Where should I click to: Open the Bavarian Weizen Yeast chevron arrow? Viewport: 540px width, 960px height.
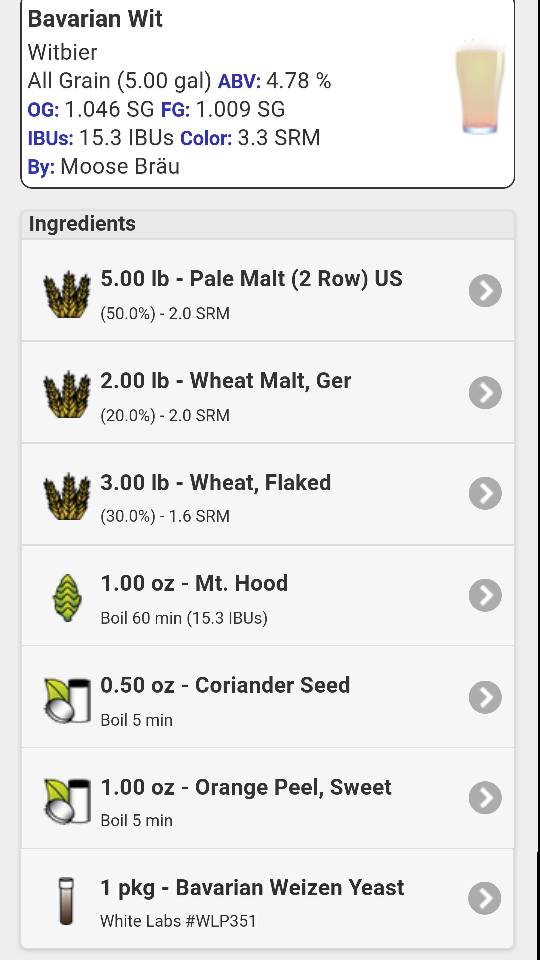click(x=486, y=898)
